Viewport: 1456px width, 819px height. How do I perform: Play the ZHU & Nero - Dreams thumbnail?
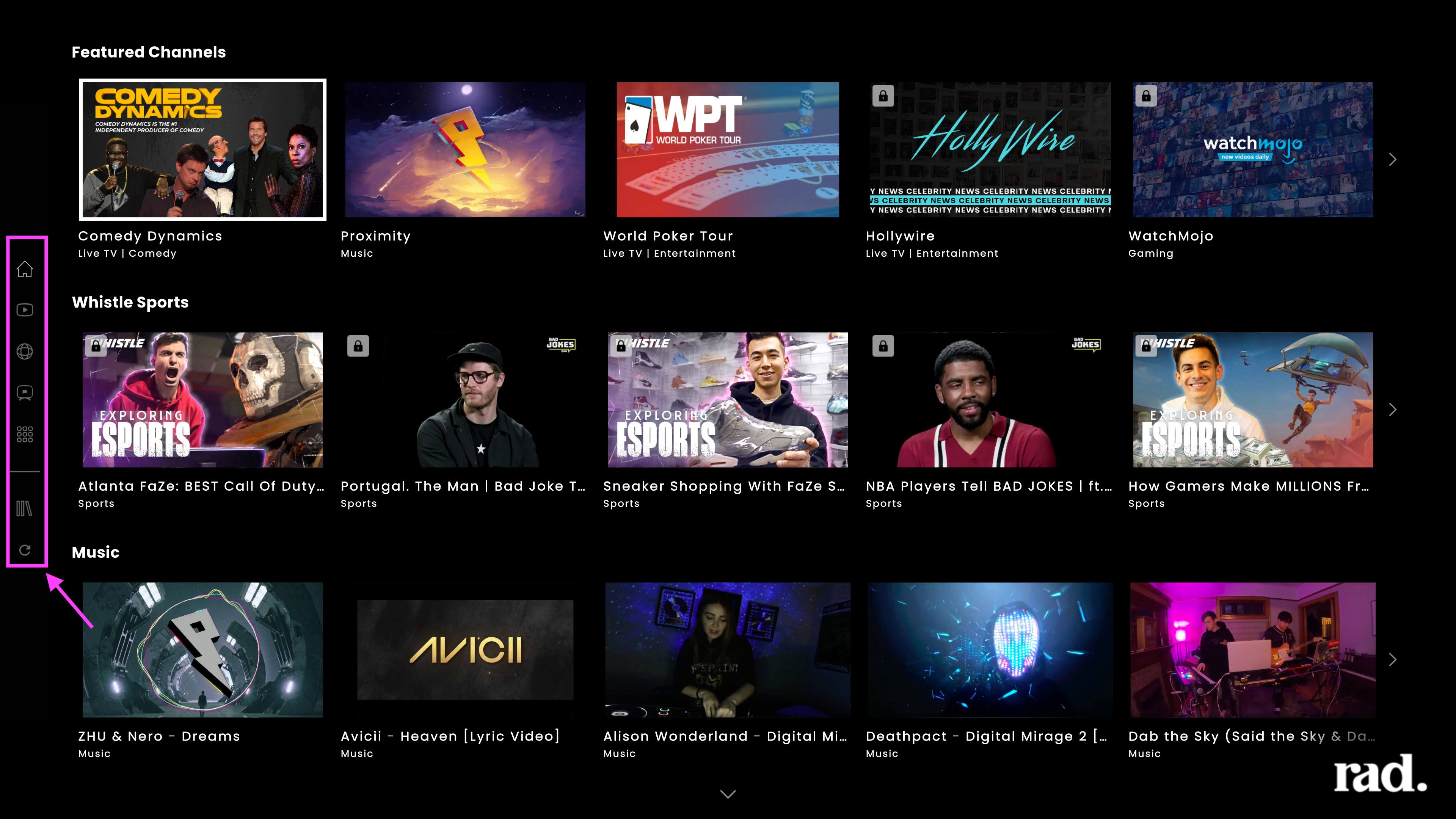(x=203, y=650)
